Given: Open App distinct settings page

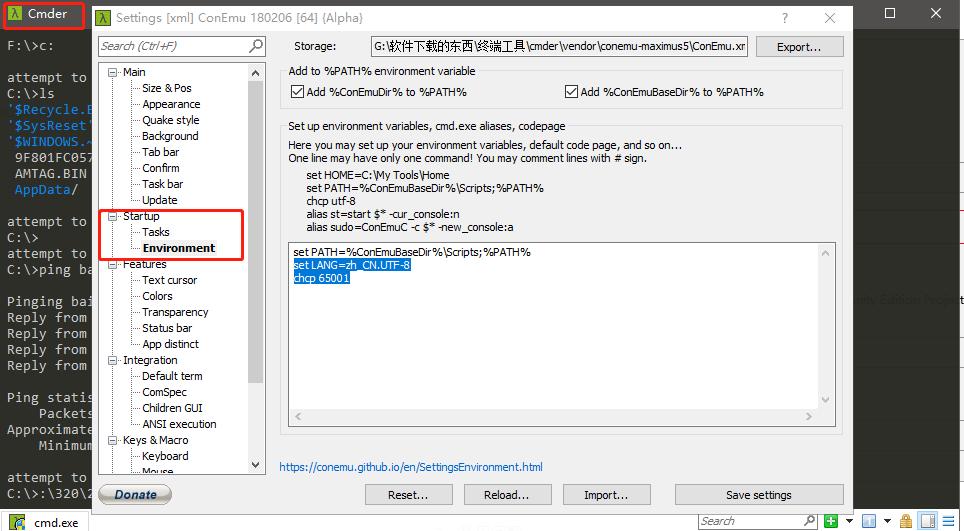Looking at the screenshot, I should 170,344.
